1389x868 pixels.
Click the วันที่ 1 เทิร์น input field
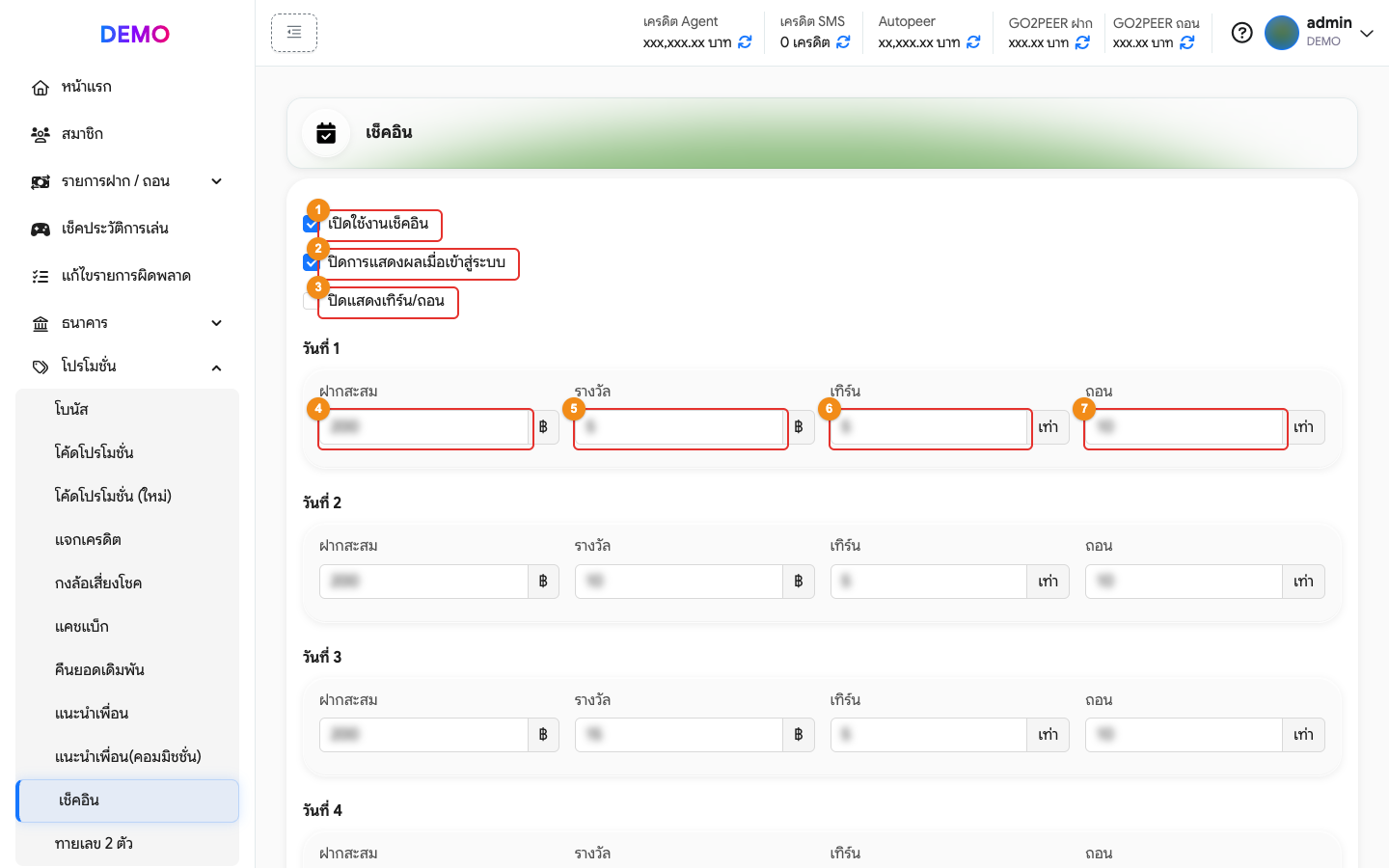[x=929, y=427]
